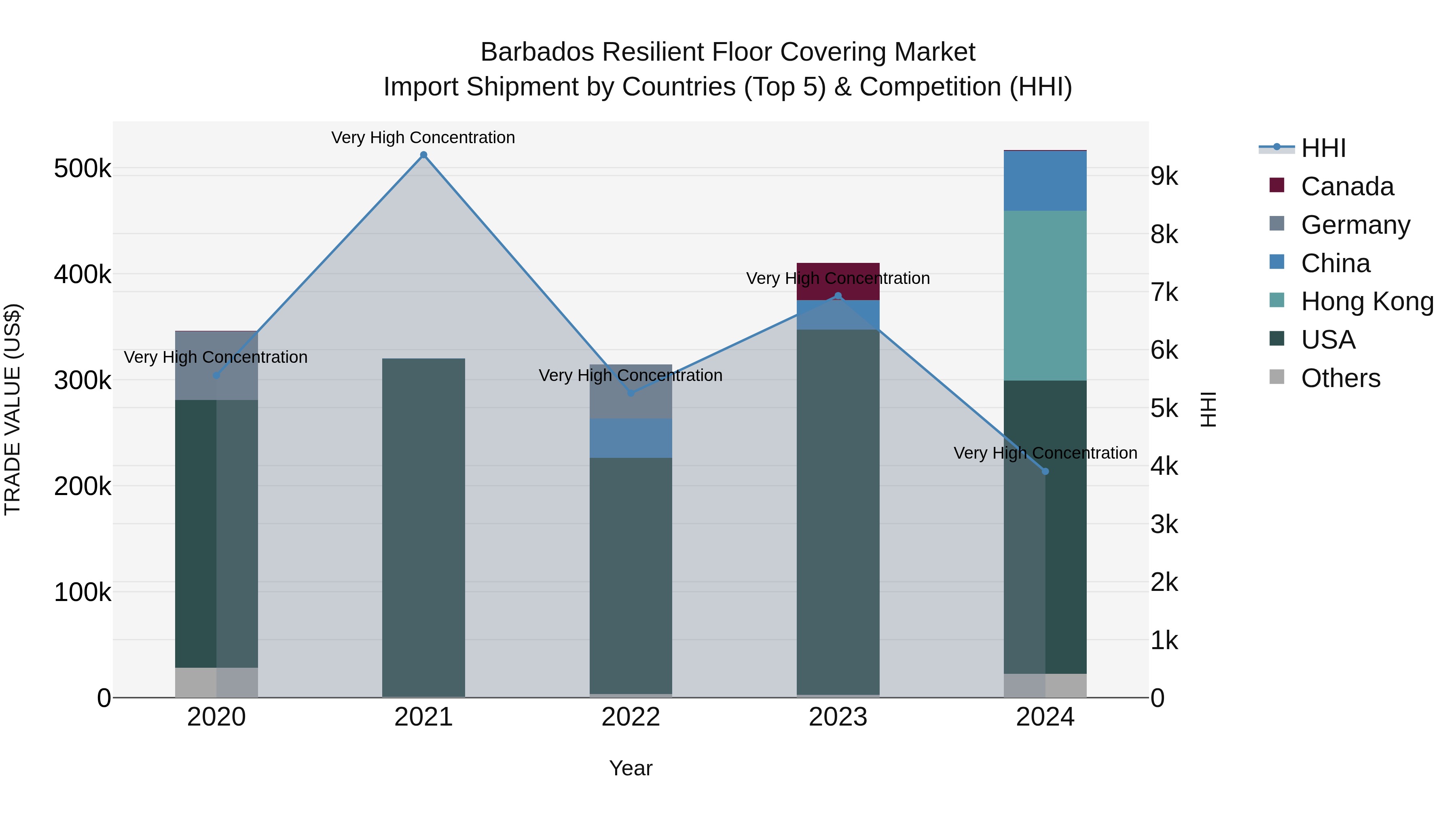Click the China segment atop 2024 bar
Viewport: 1456px width, 819px height.
tap(1045, 181)
